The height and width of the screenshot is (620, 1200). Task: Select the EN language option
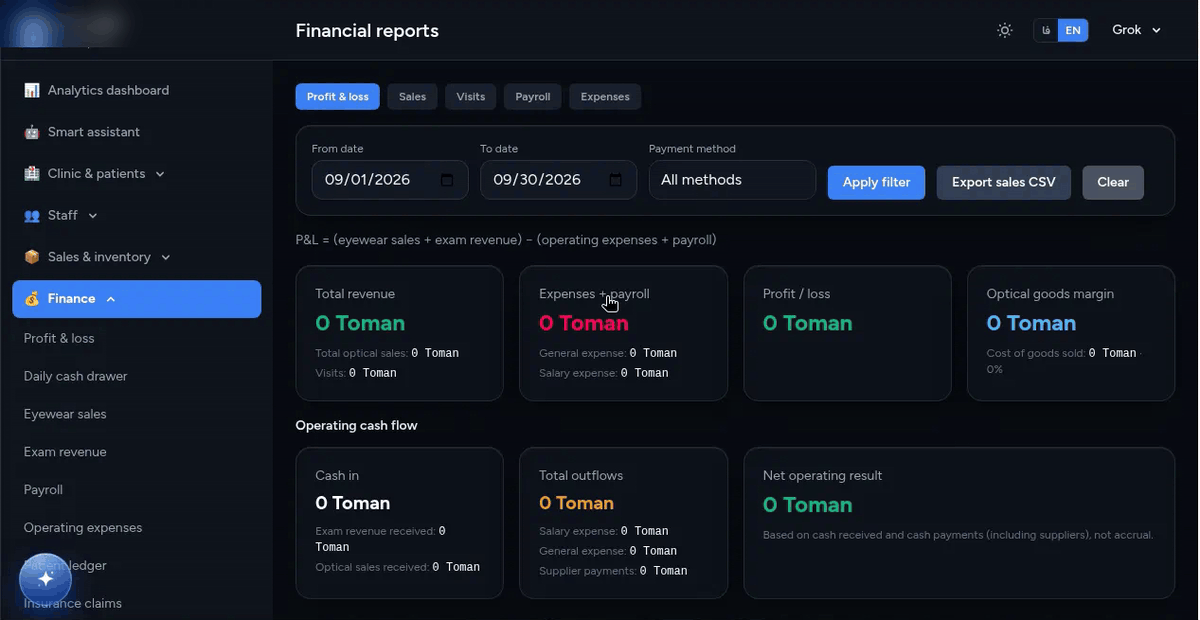point(1073,30)
